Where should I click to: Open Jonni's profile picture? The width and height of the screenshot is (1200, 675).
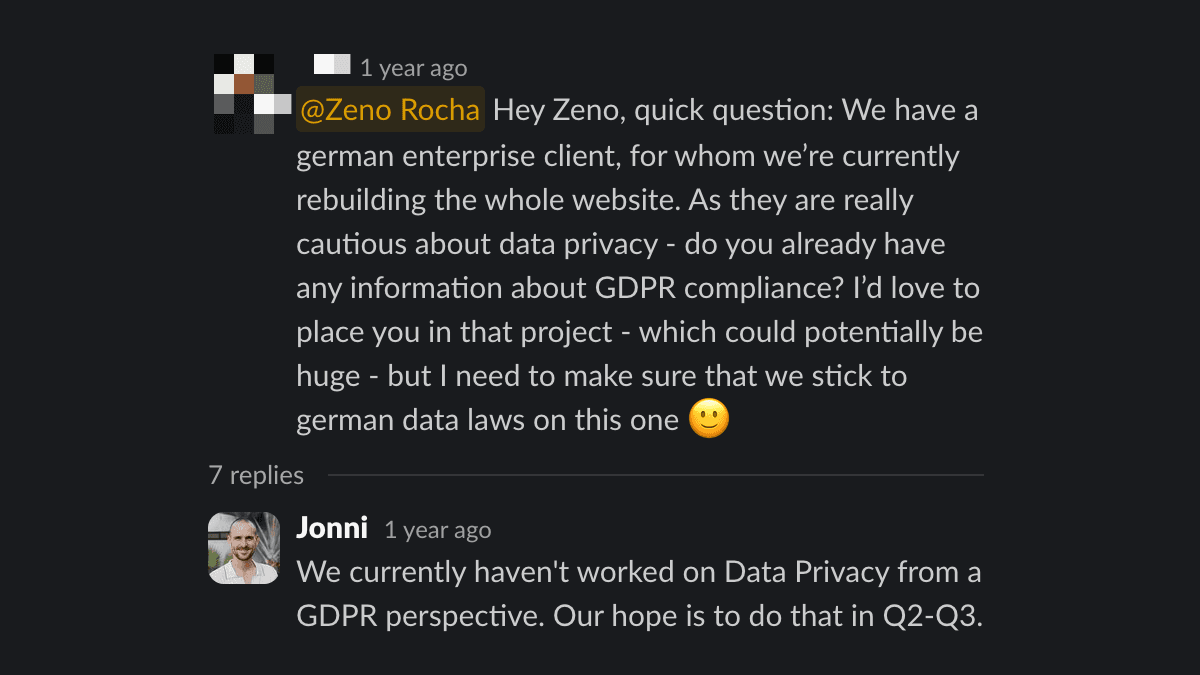click(244, 548)
